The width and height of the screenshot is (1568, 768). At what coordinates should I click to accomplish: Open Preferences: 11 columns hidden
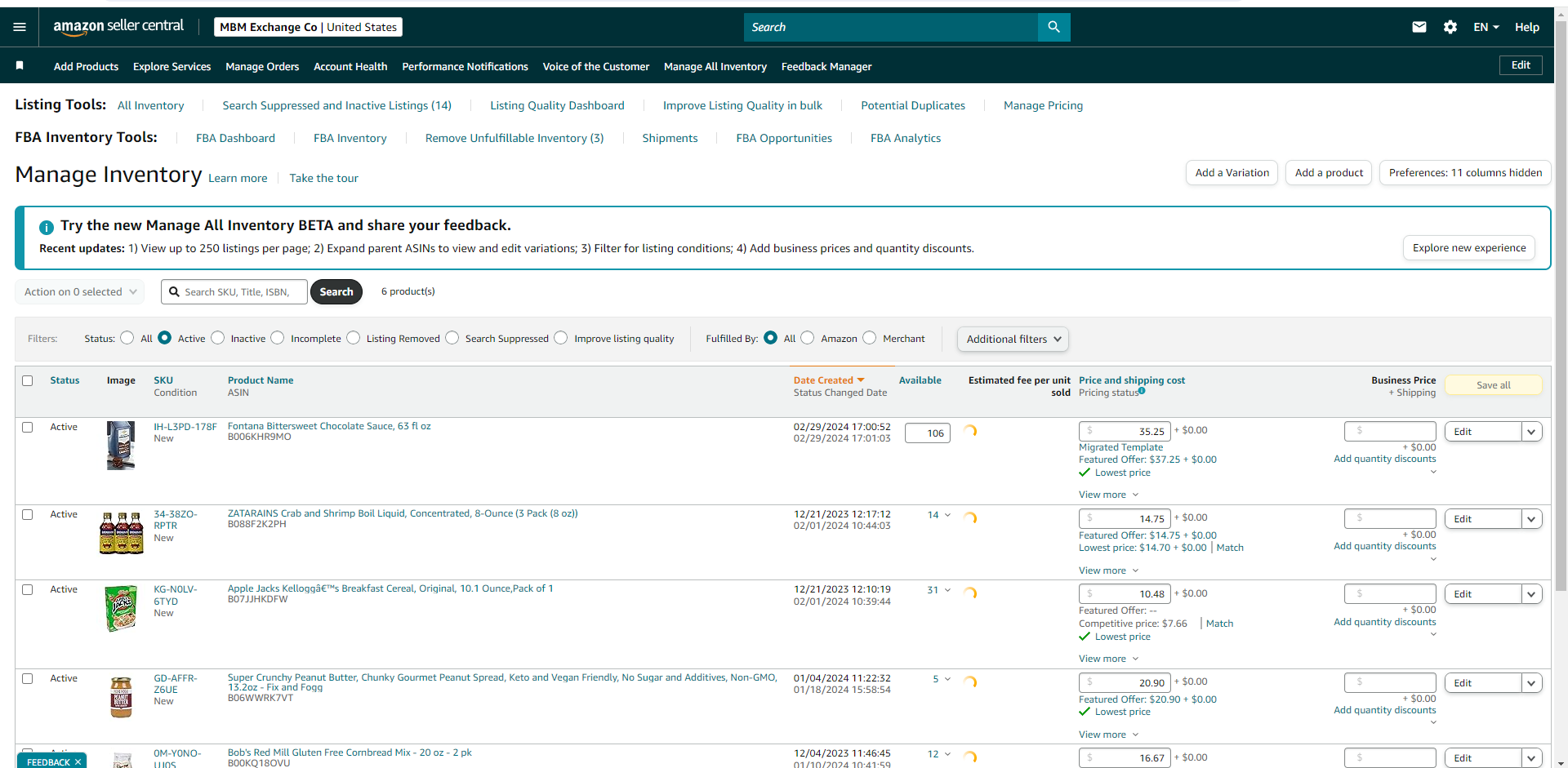[x=1465, y=172]
